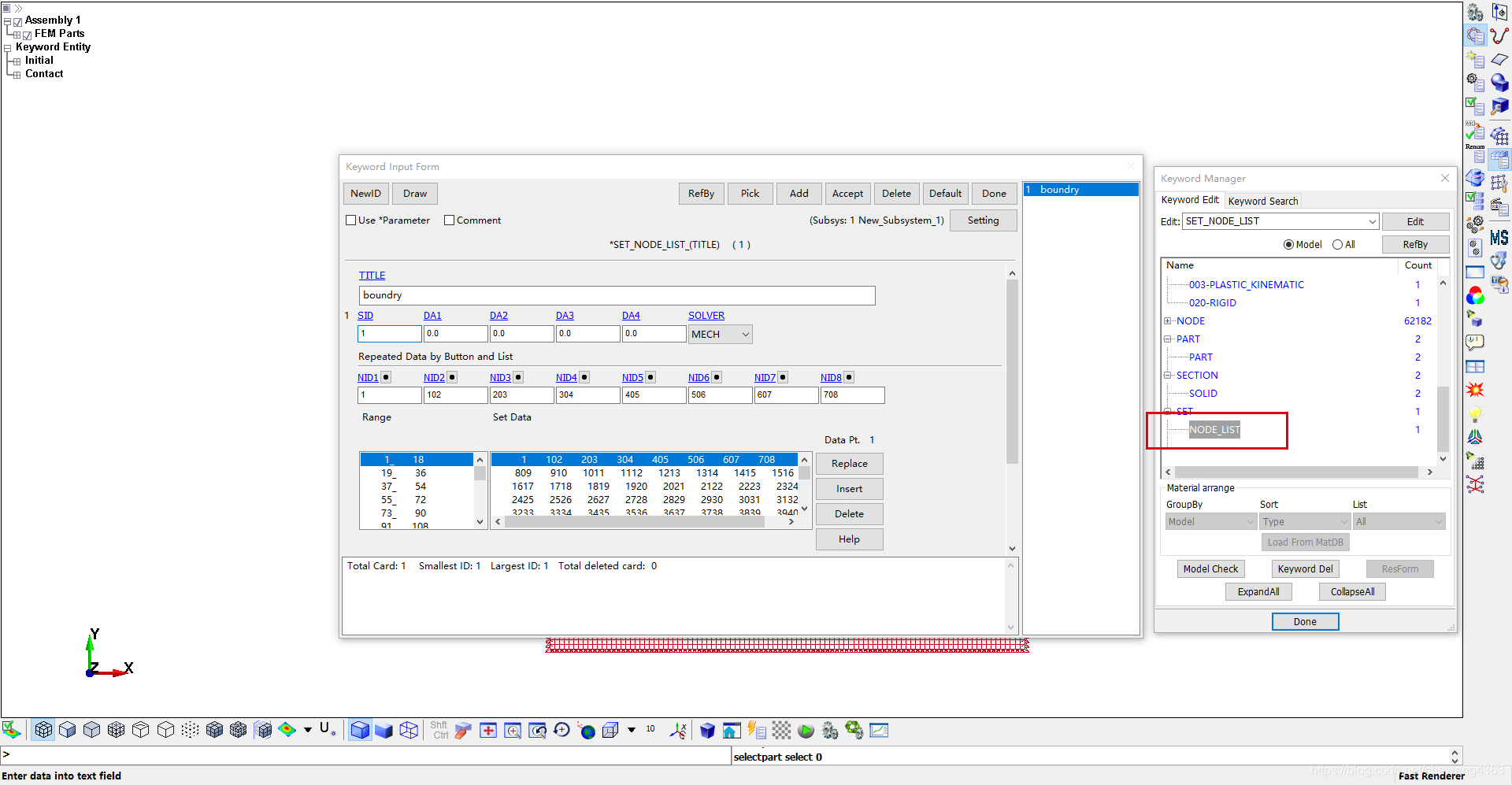Collapse the SECTION tree node
Viewport: 1512px width, 785px height.
tap(1168, 376)
